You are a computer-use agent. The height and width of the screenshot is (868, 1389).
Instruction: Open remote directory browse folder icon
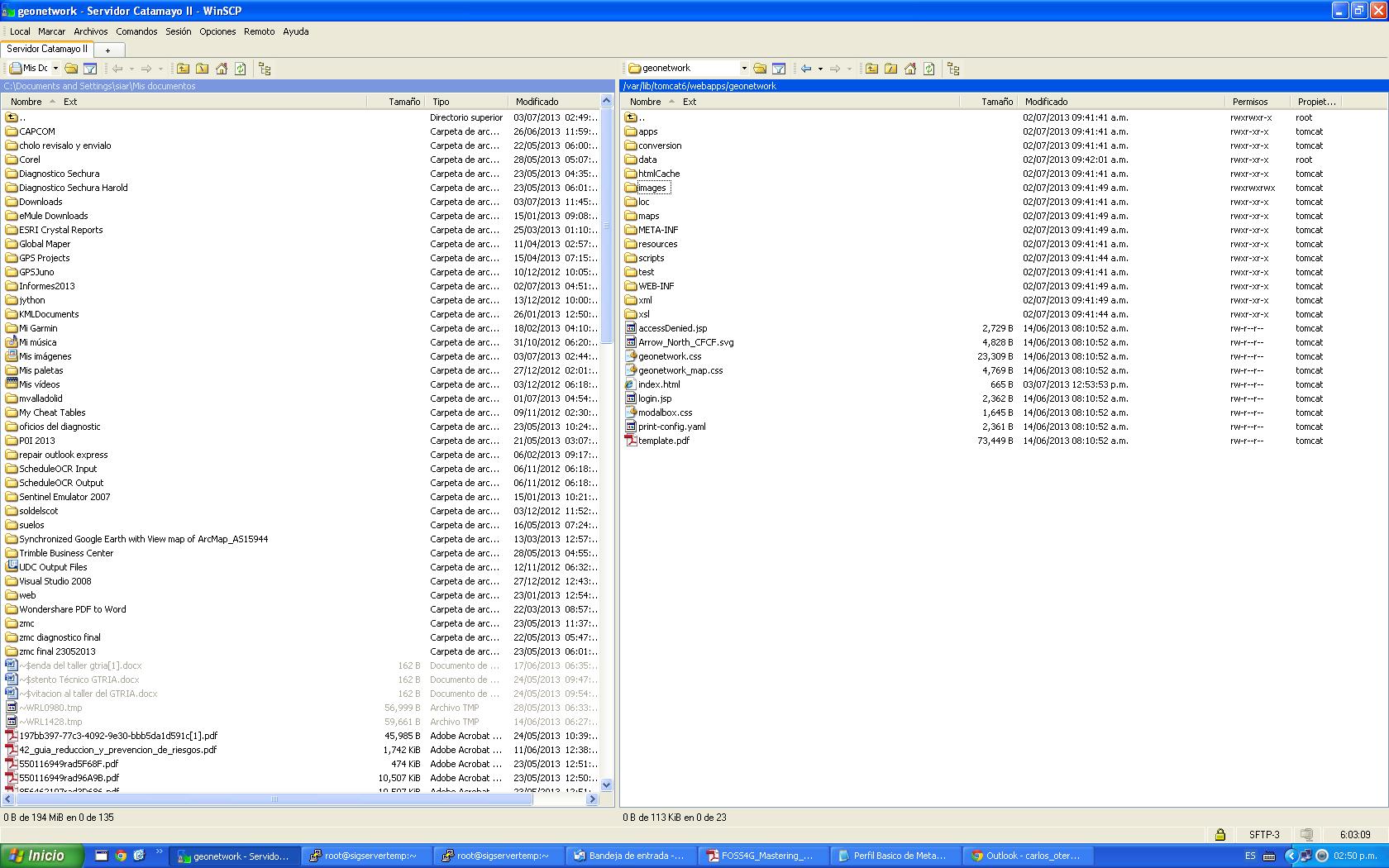pos(760,69)
